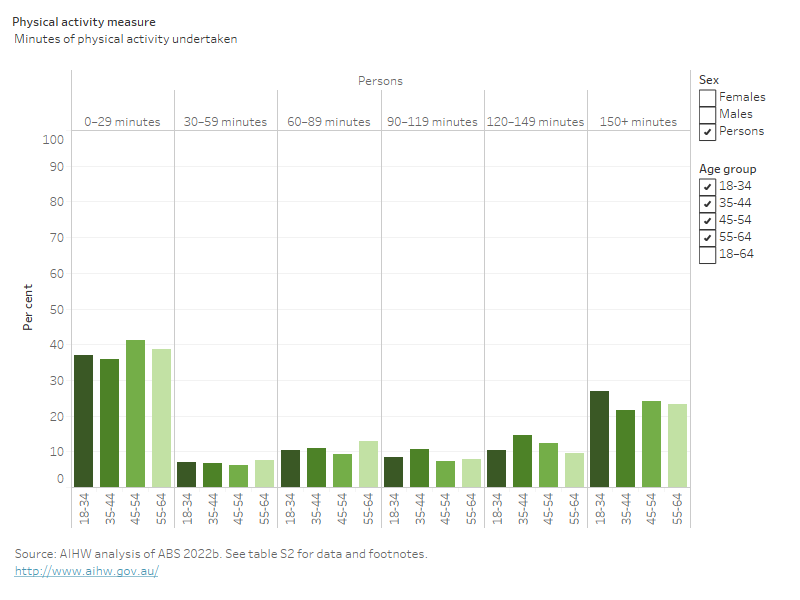Select the 150+ minutes column header
Screen dimensions: 800x600
638,122
